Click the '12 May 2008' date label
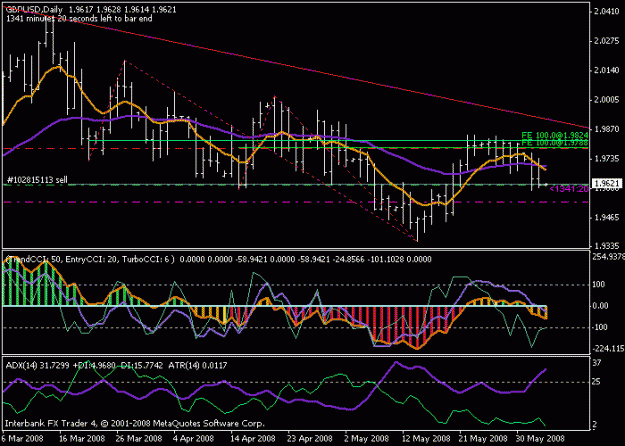The height and width of the screenshot is (446, 625). coord(426,439)
